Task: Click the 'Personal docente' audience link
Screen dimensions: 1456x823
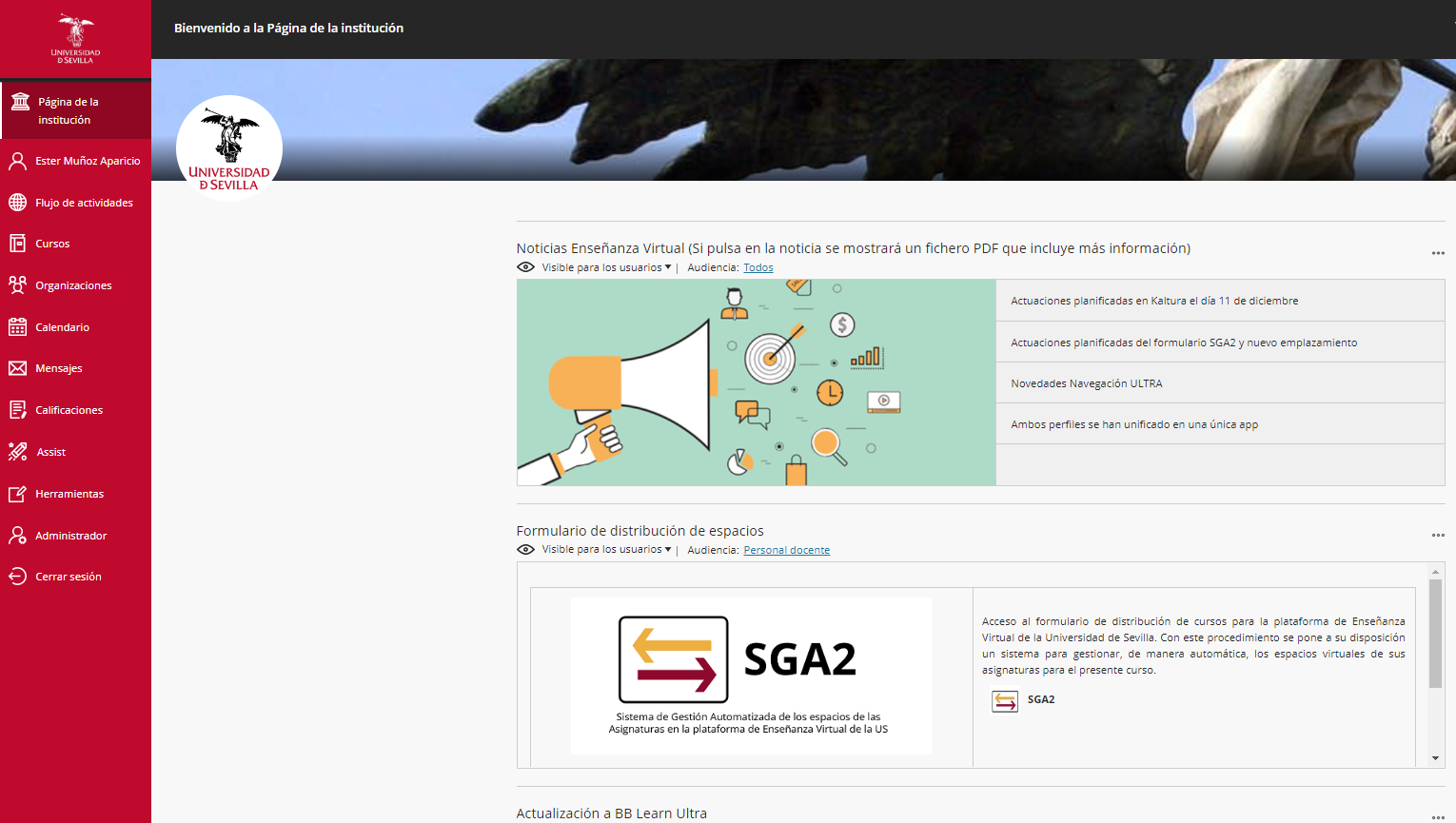Action: click(x=786, y=550)
